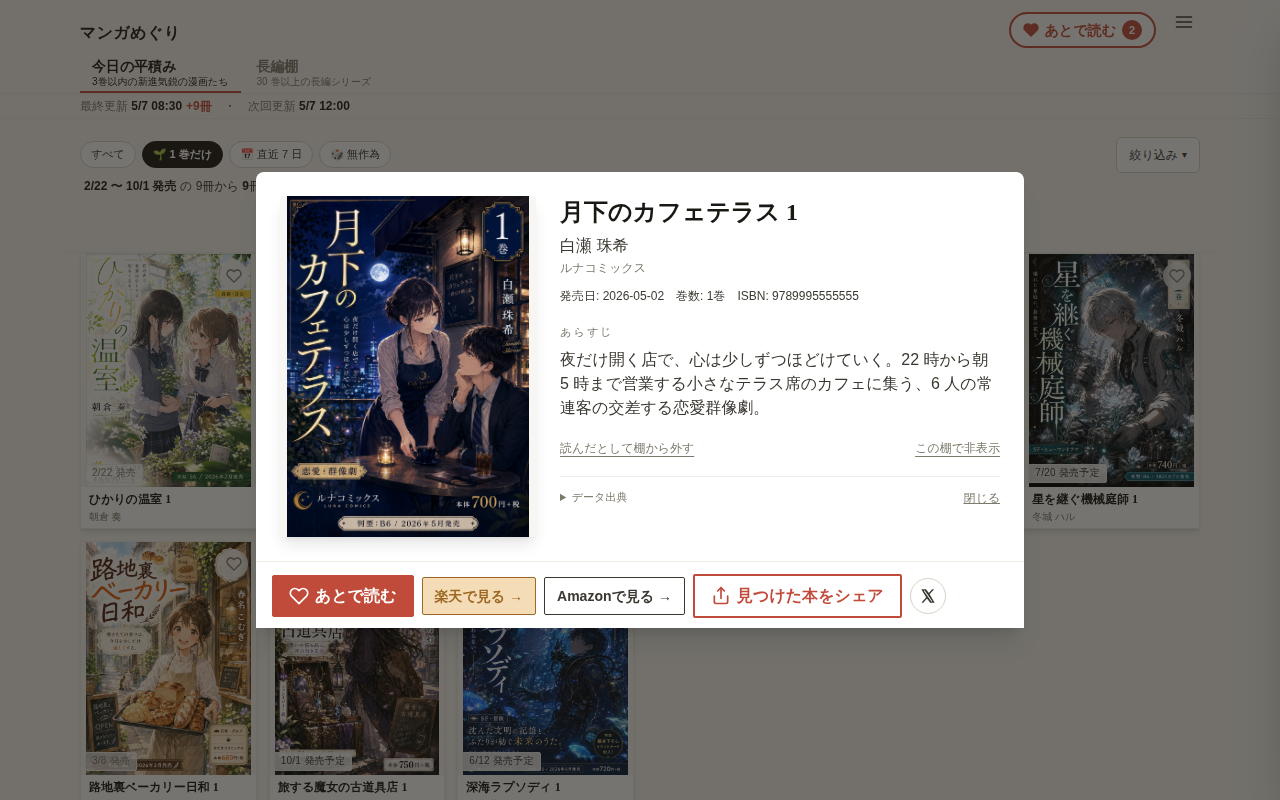Open 星を継ぐ機械庭師 1 cover thumbnail
This screenshot has height=800, width=1280.
[x=1111, y=370]
